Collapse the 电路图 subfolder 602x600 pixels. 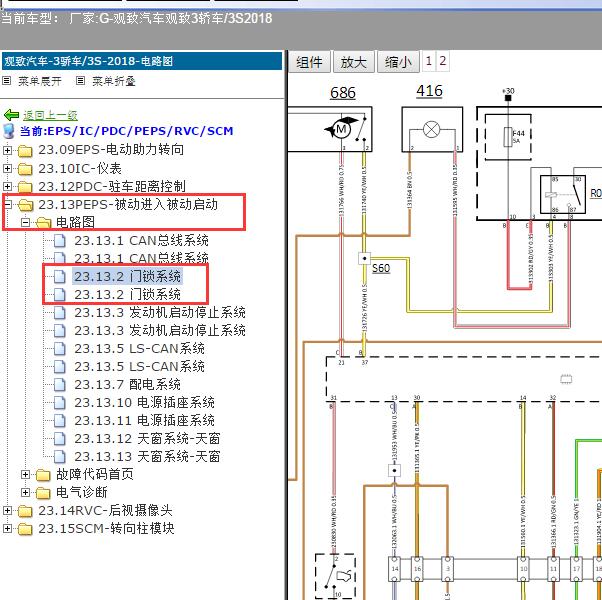(25, 222)
